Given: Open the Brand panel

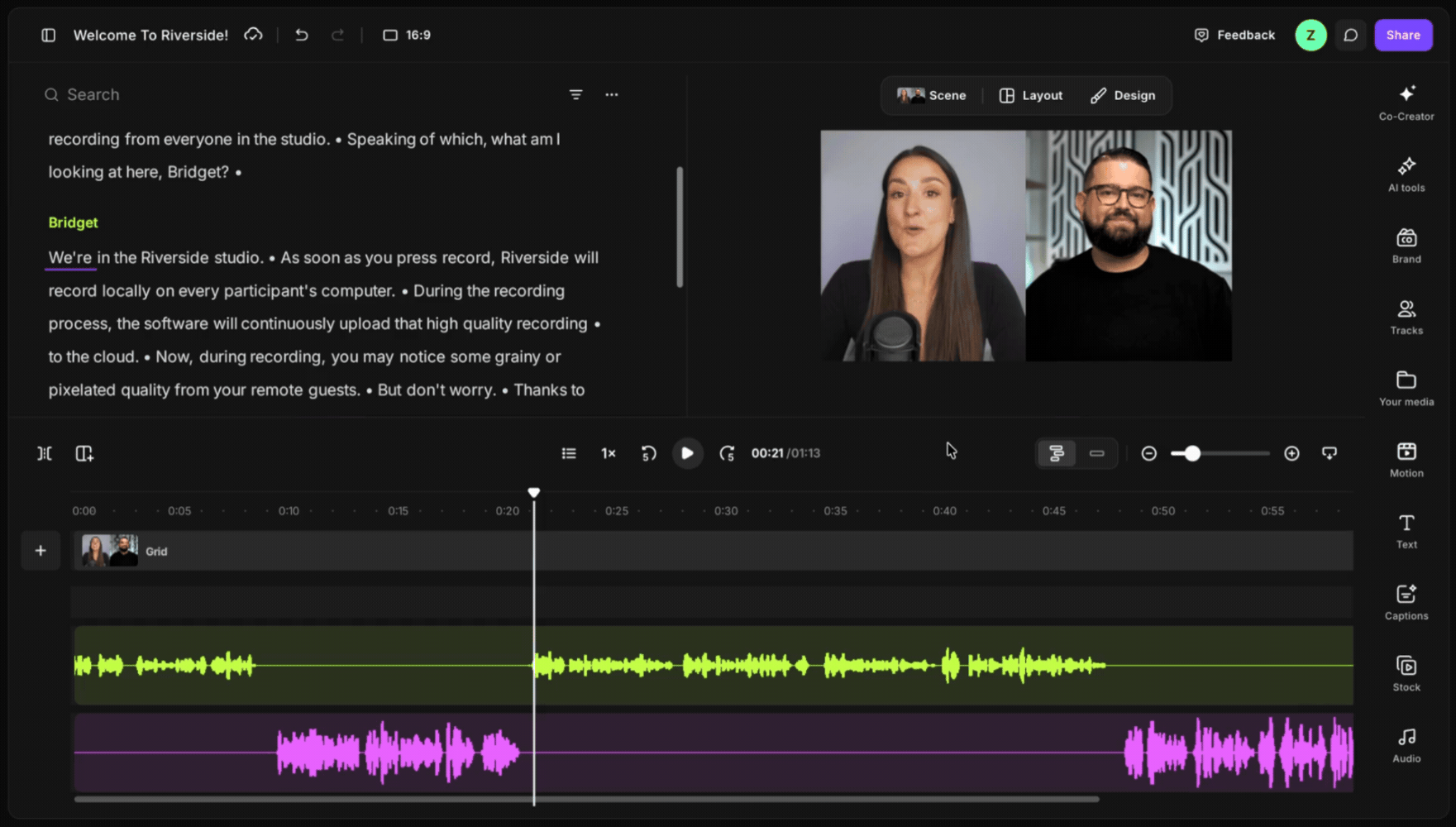Looking at the screenshot, I should pos(1406,246).
